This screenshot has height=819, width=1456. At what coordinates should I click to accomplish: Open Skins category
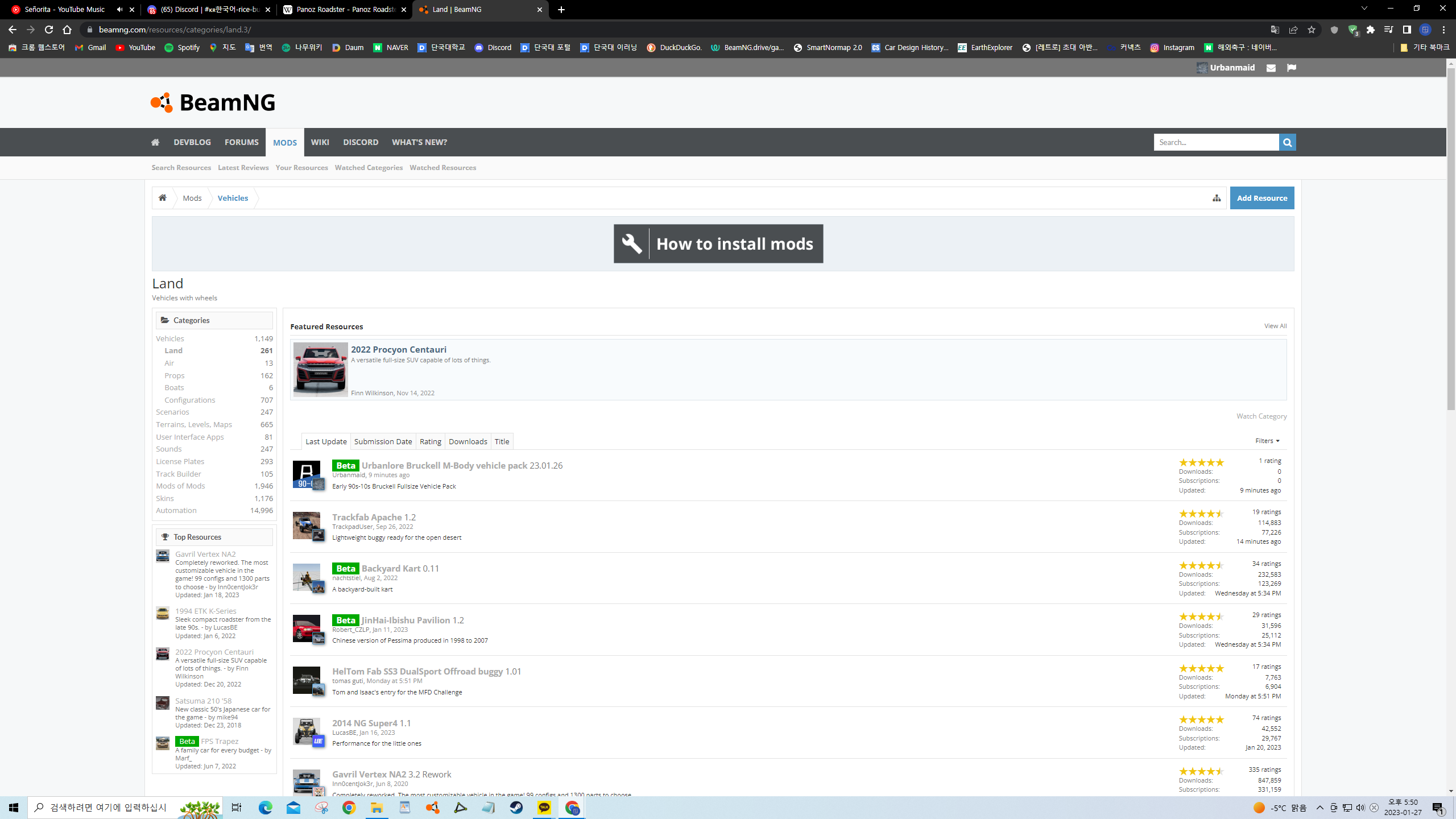tap(165, 499)
